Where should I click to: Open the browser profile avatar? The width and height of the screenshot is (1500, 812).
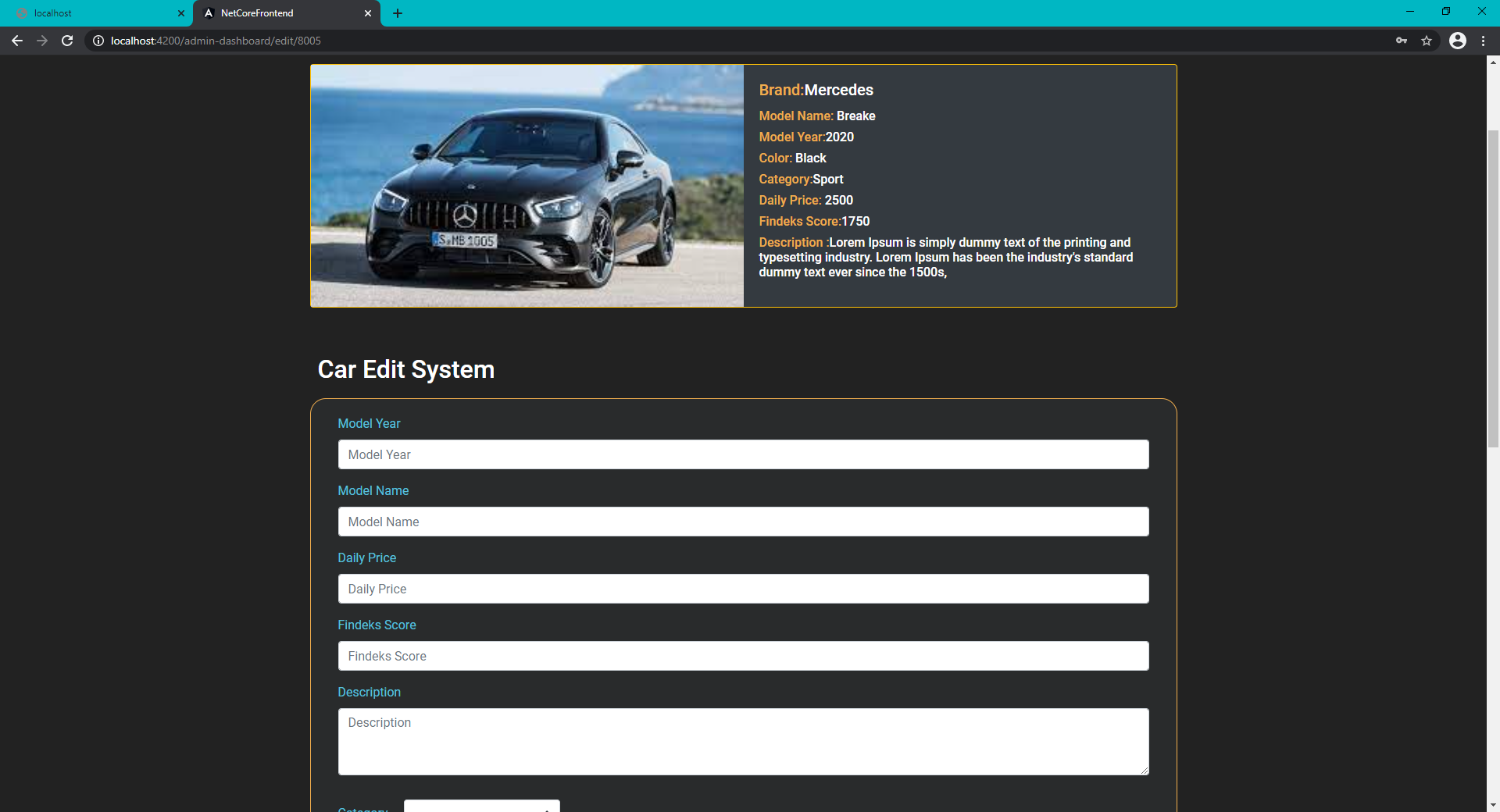(x=1458, y=41)
